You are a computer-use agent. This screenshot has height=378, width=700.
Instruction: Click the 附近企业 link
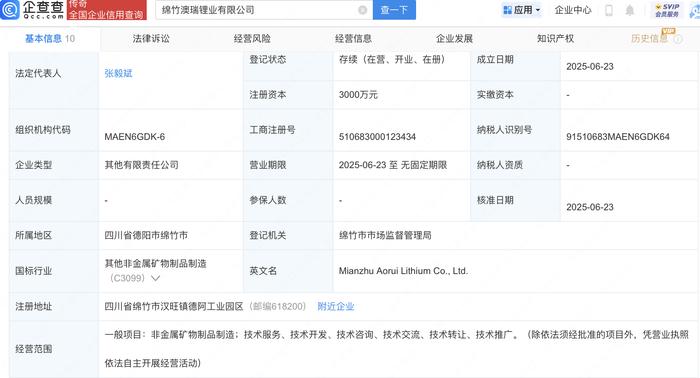click(x=336, y=307)
